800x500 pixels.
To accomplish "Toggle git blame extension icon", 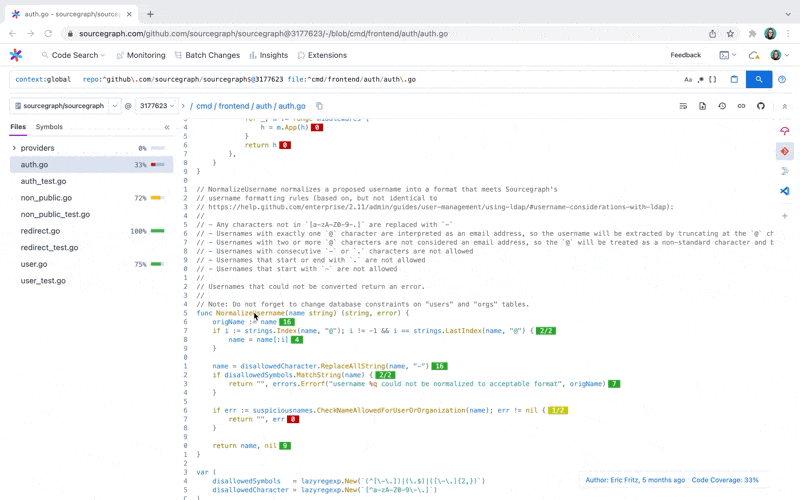I will click(x=785, y=152).
